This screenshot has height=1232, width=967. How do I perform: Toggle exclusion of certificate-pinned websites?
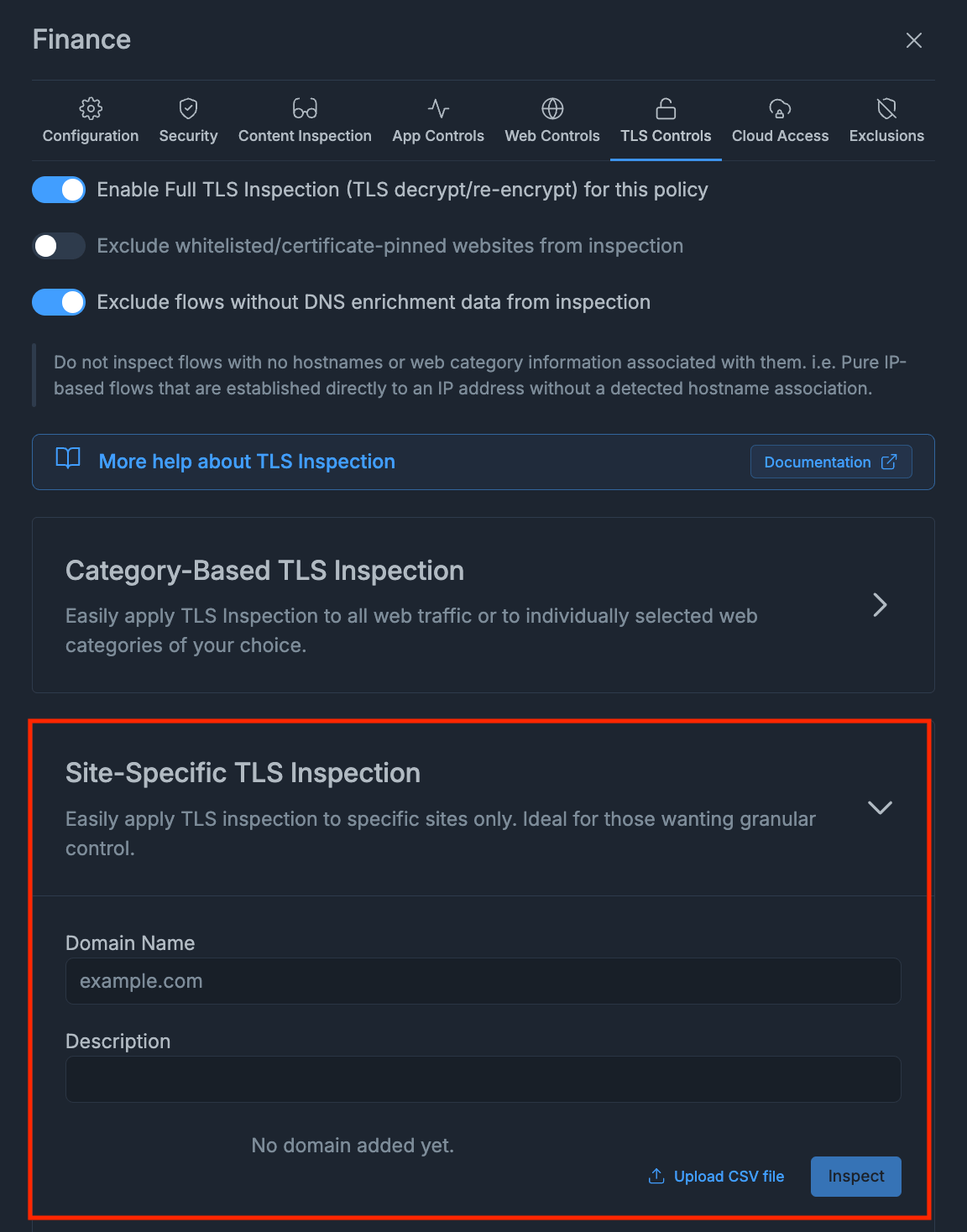tap(58, 246)
